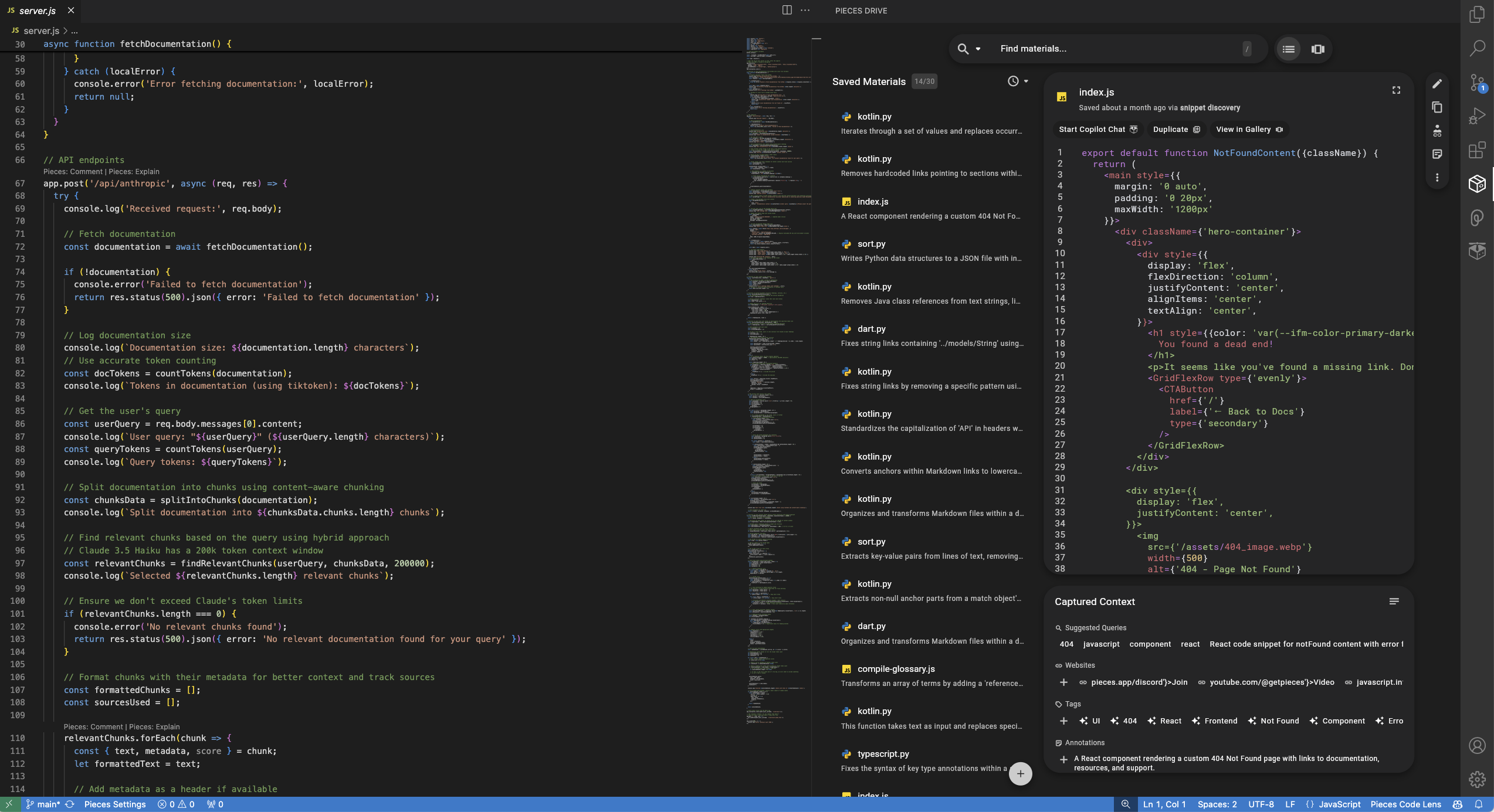Add an annotation with the plus icon
The image size is (1494, 812).
point(1063,759)
